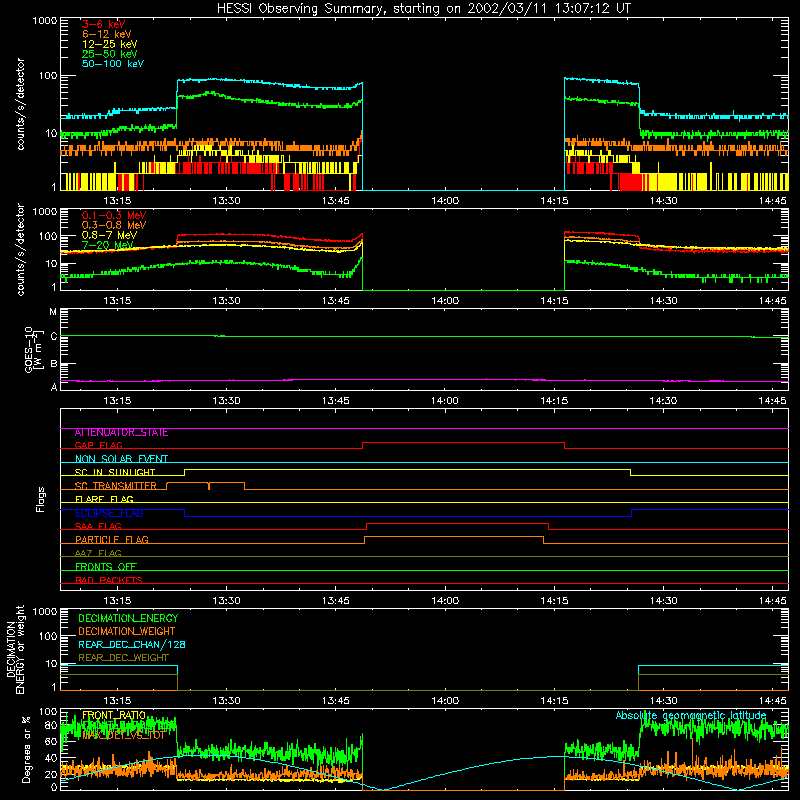800x800 pixels.
Task: Click the 14:00 tick under the keV panel
Action: (445, 201)
